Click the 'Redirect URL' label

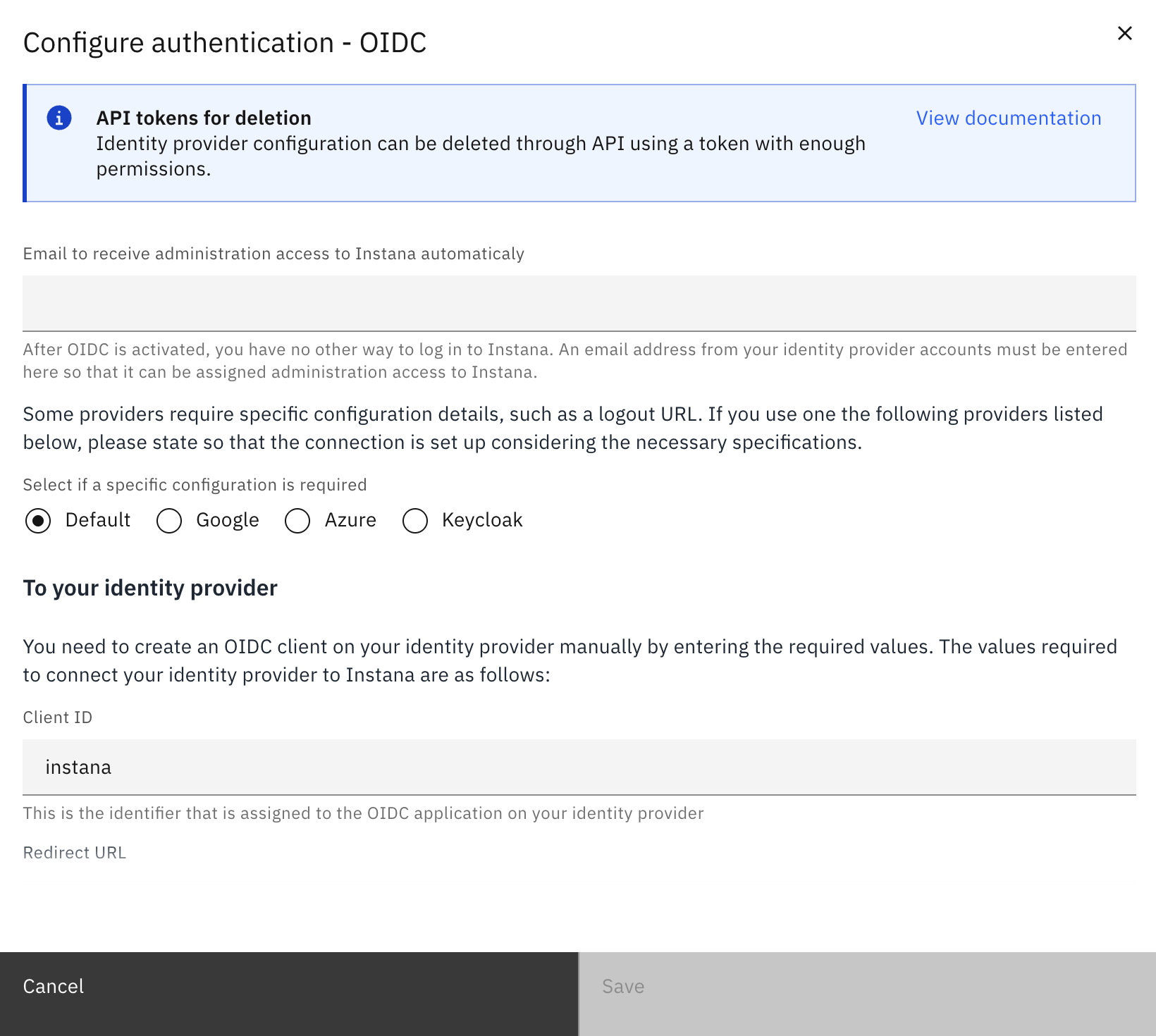[75, 853]
